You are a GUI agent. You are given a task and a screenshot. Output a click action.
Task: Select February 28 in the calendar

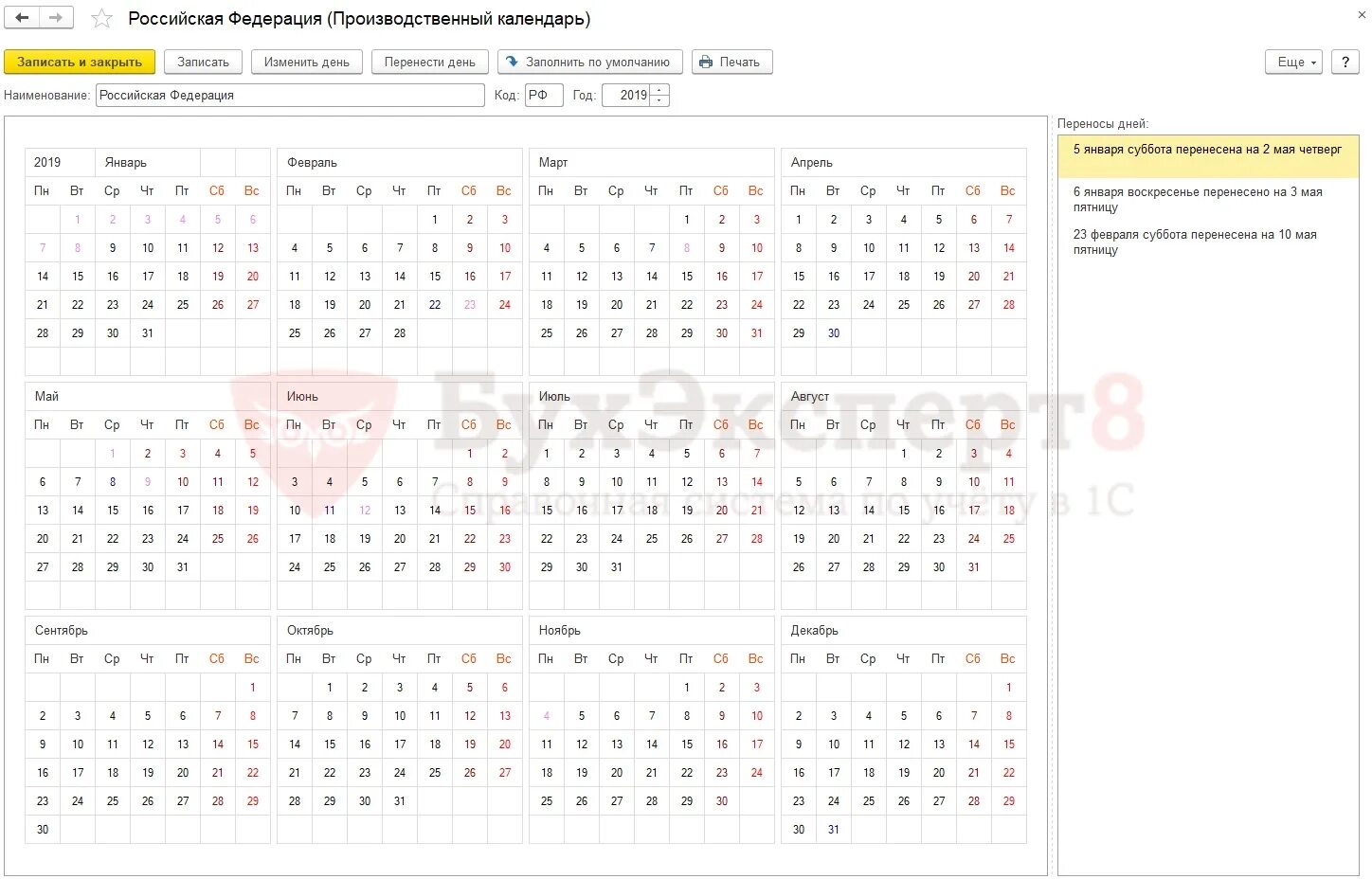point(400,333)
